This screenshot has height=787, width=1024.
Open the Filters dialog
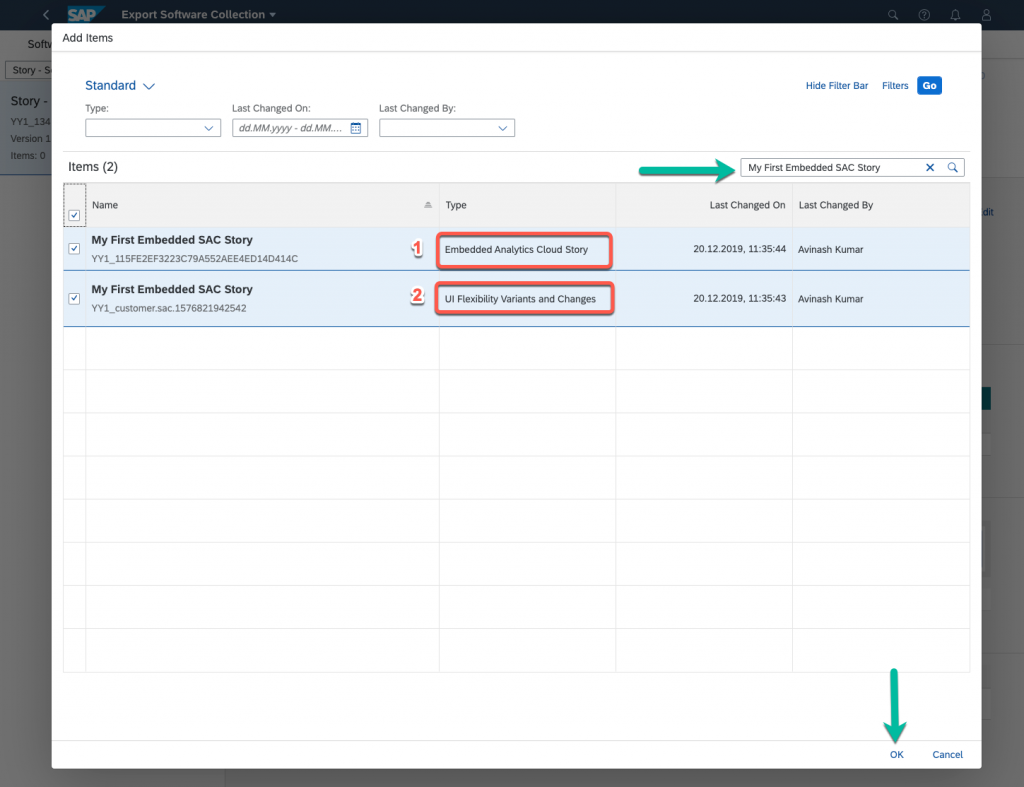pos(895,86)
